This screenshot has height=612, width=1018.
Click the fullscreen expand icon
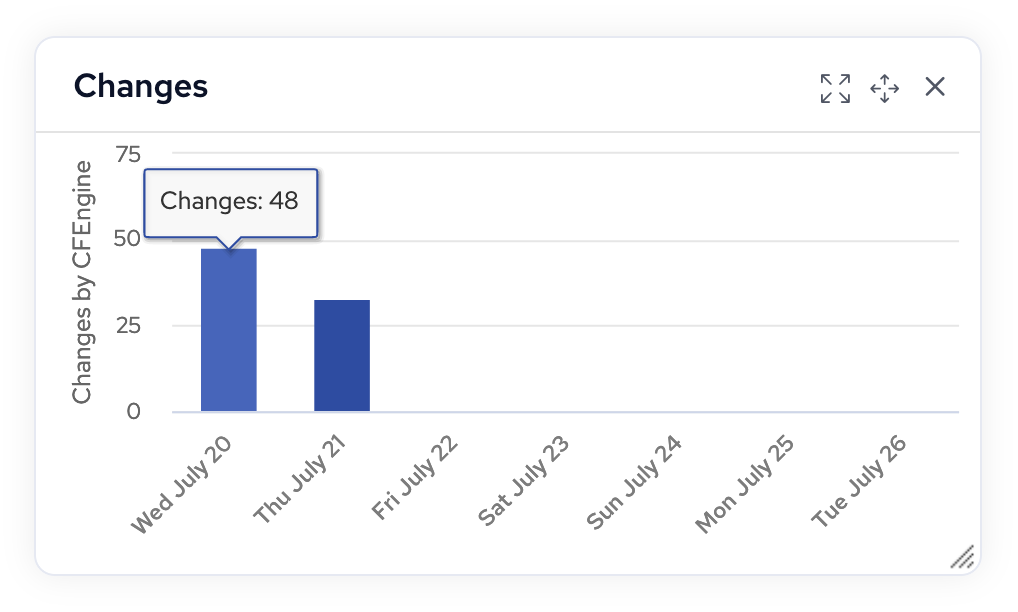pyautogui.click(x=834, y=87)
